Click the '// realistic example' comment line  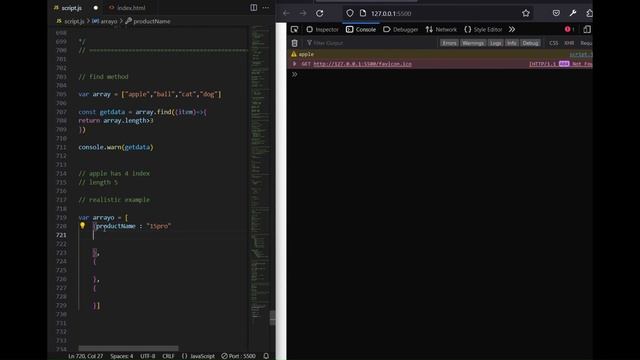click(x=114, y=200)
